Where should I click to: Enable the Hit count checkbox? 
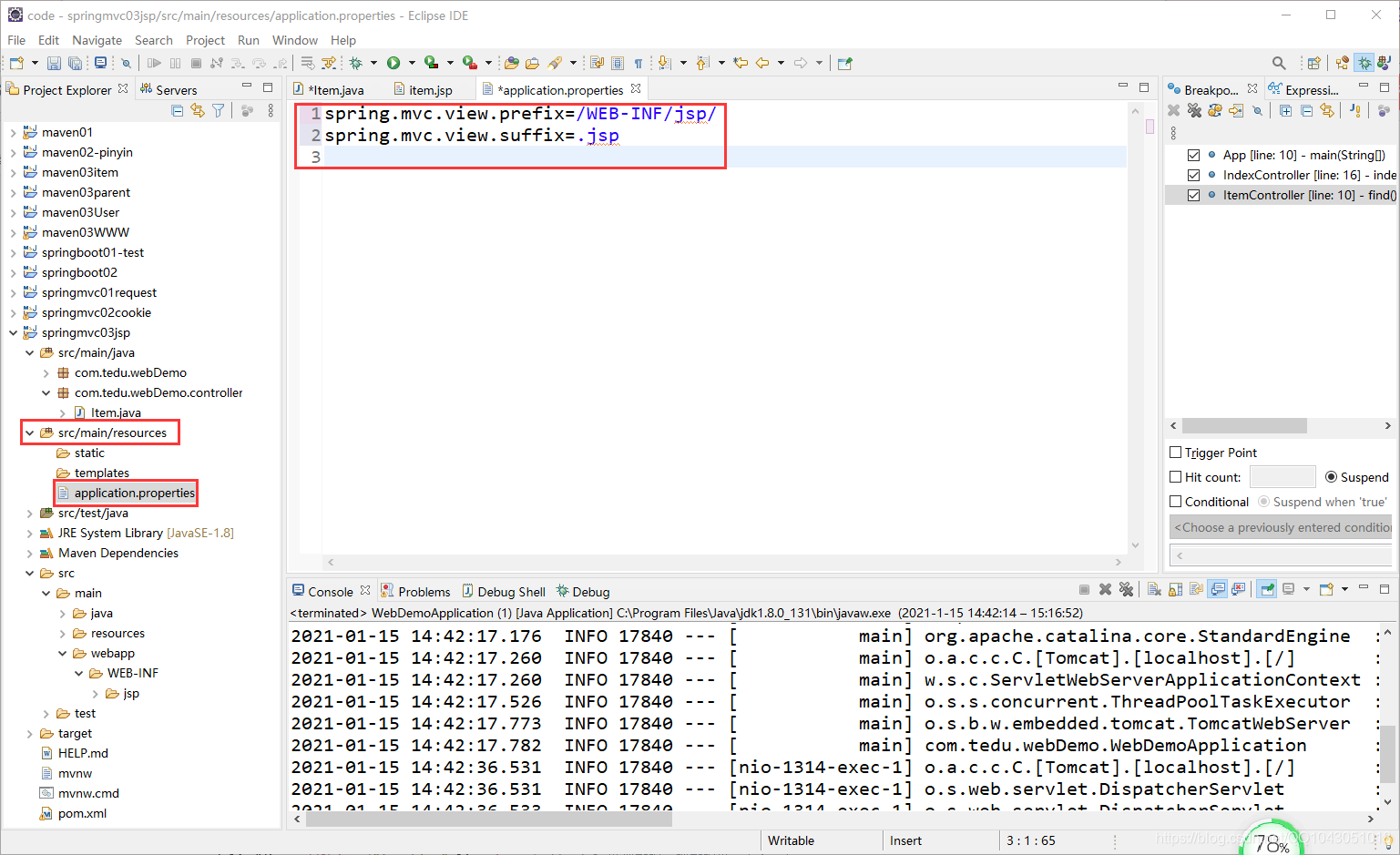pos(1175,476)
